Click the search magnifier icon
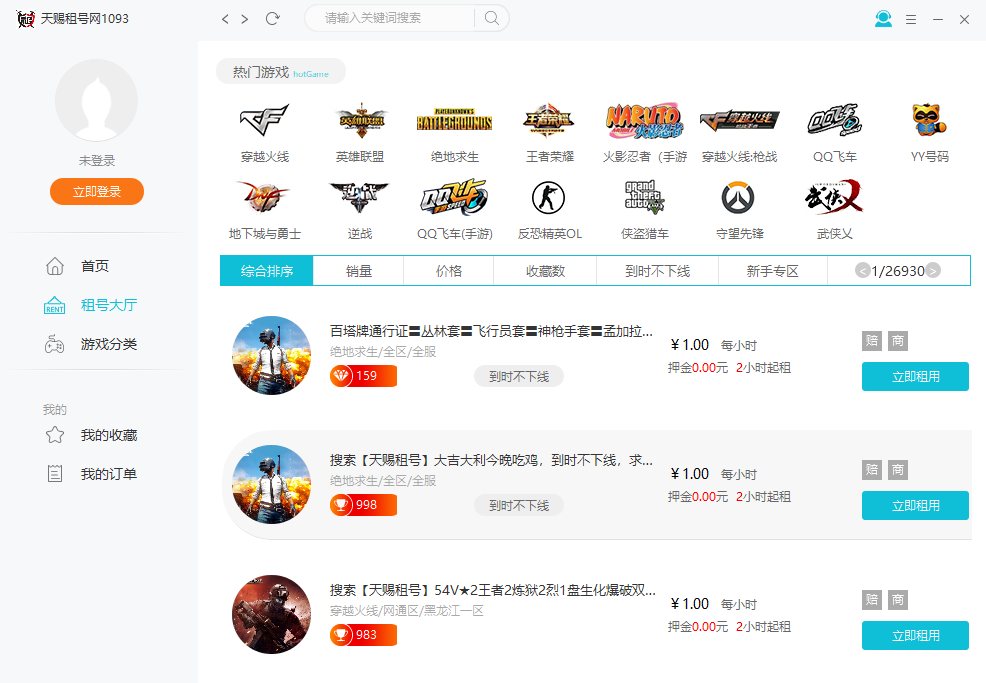Viewport: 986px width, 683px height. 492,18
